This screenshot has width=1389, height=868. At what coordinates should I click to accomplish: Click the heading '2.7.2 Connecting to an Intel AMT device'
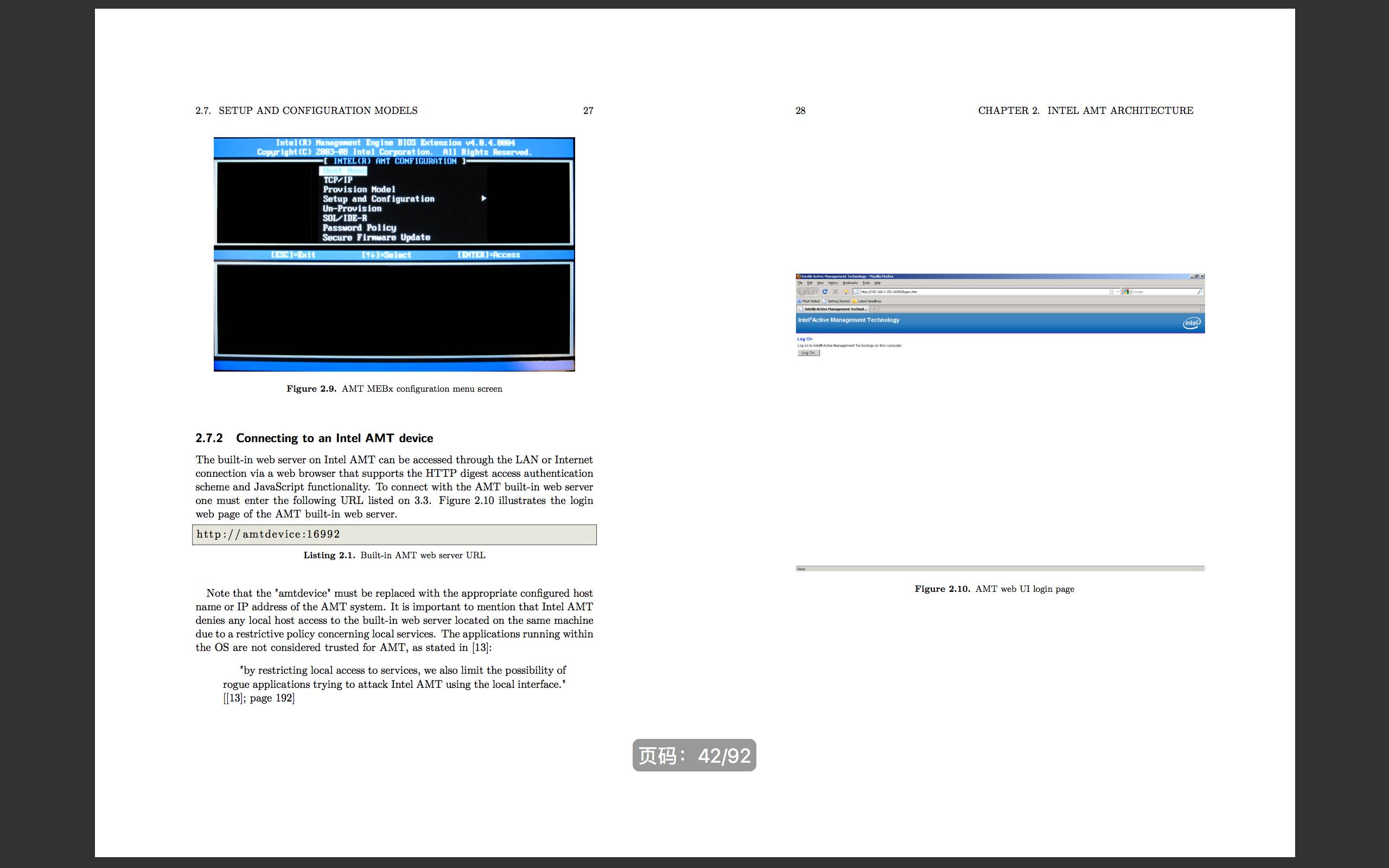[x=314, y=438]
